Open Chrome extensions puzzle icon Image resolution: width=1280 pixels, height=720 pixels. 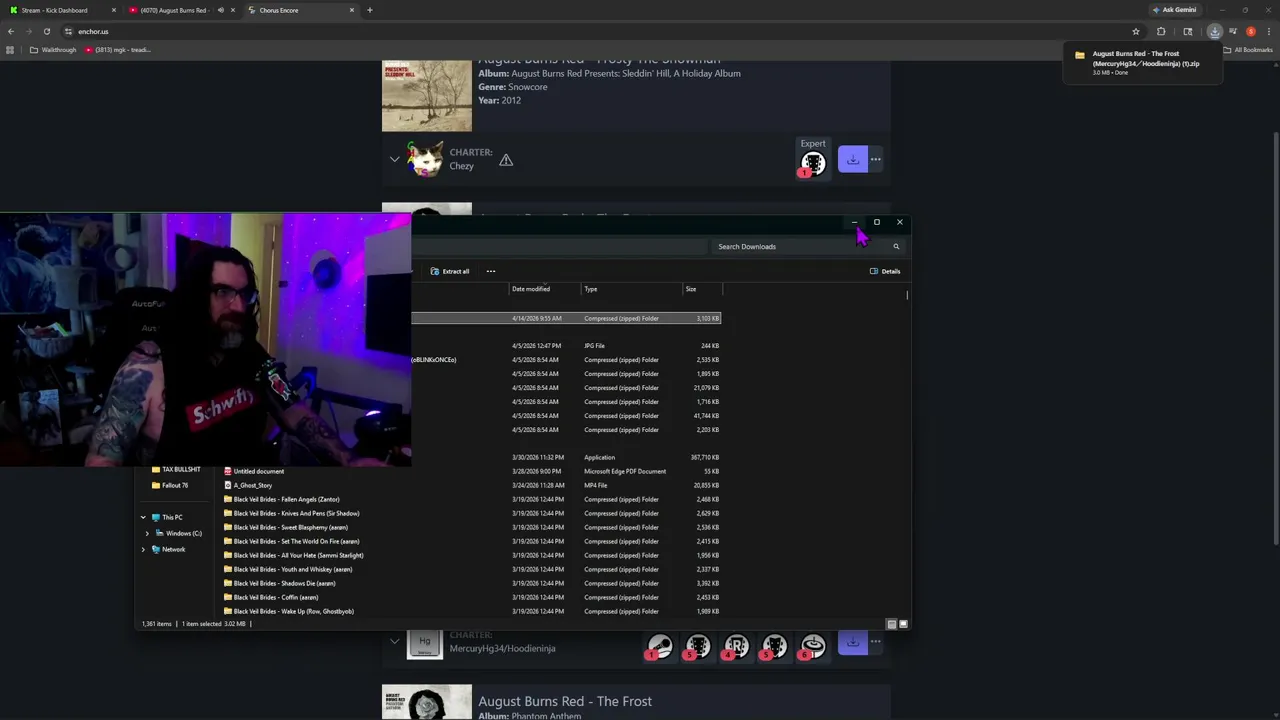click(1161, 31)
